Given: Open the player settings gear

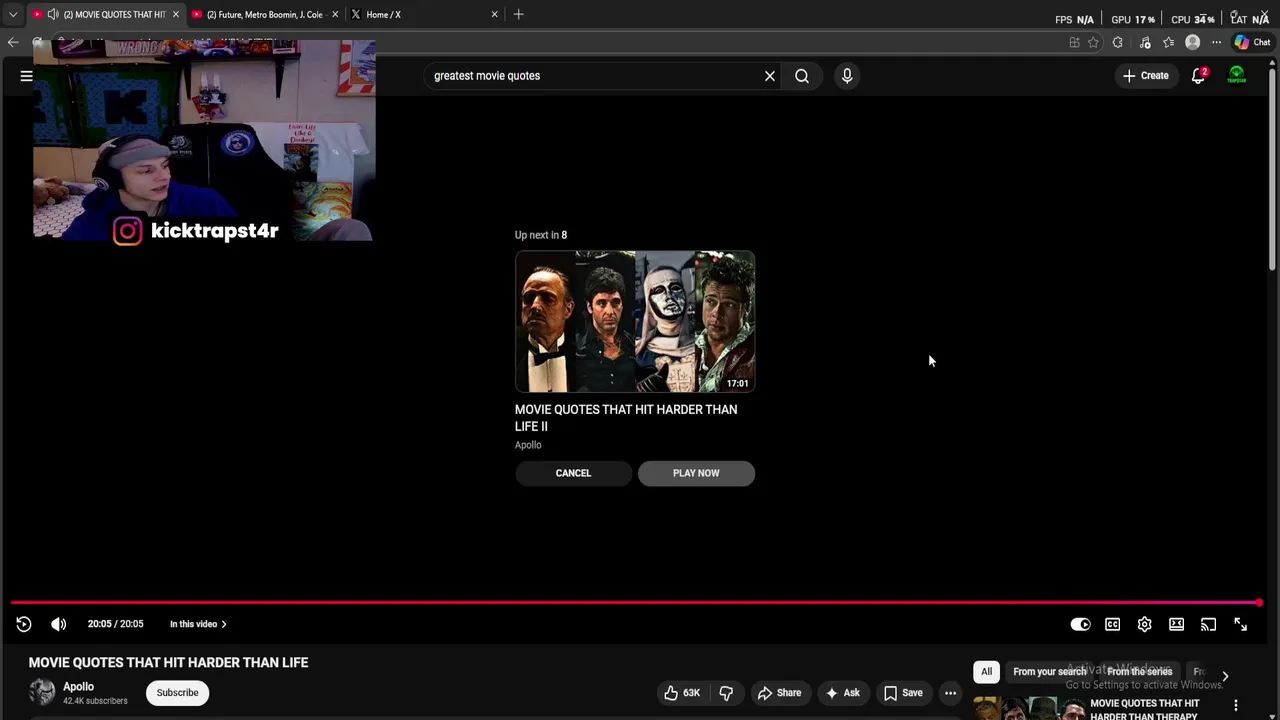Looking at the screenshot, I should click(x=1144, y=624).
